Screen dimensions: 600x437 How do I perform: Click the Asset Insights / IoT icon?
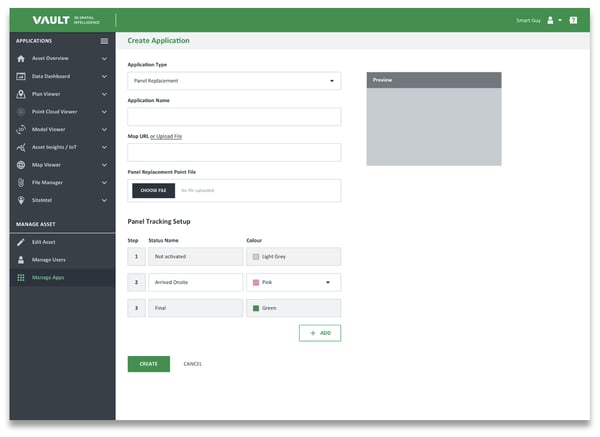[x=21, y=147]
